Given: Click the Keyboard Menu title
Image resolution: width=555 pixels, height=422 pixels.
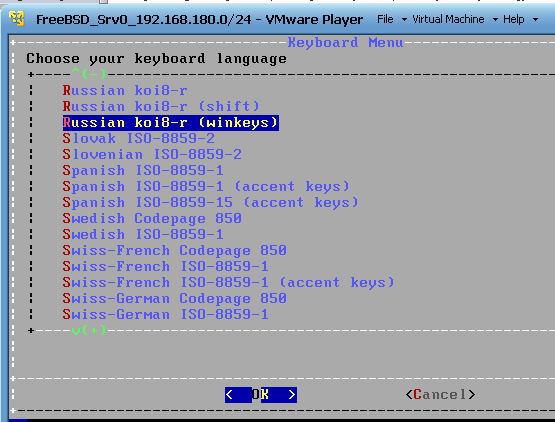Looking at the screenshot, I should [x=345, y=42].
